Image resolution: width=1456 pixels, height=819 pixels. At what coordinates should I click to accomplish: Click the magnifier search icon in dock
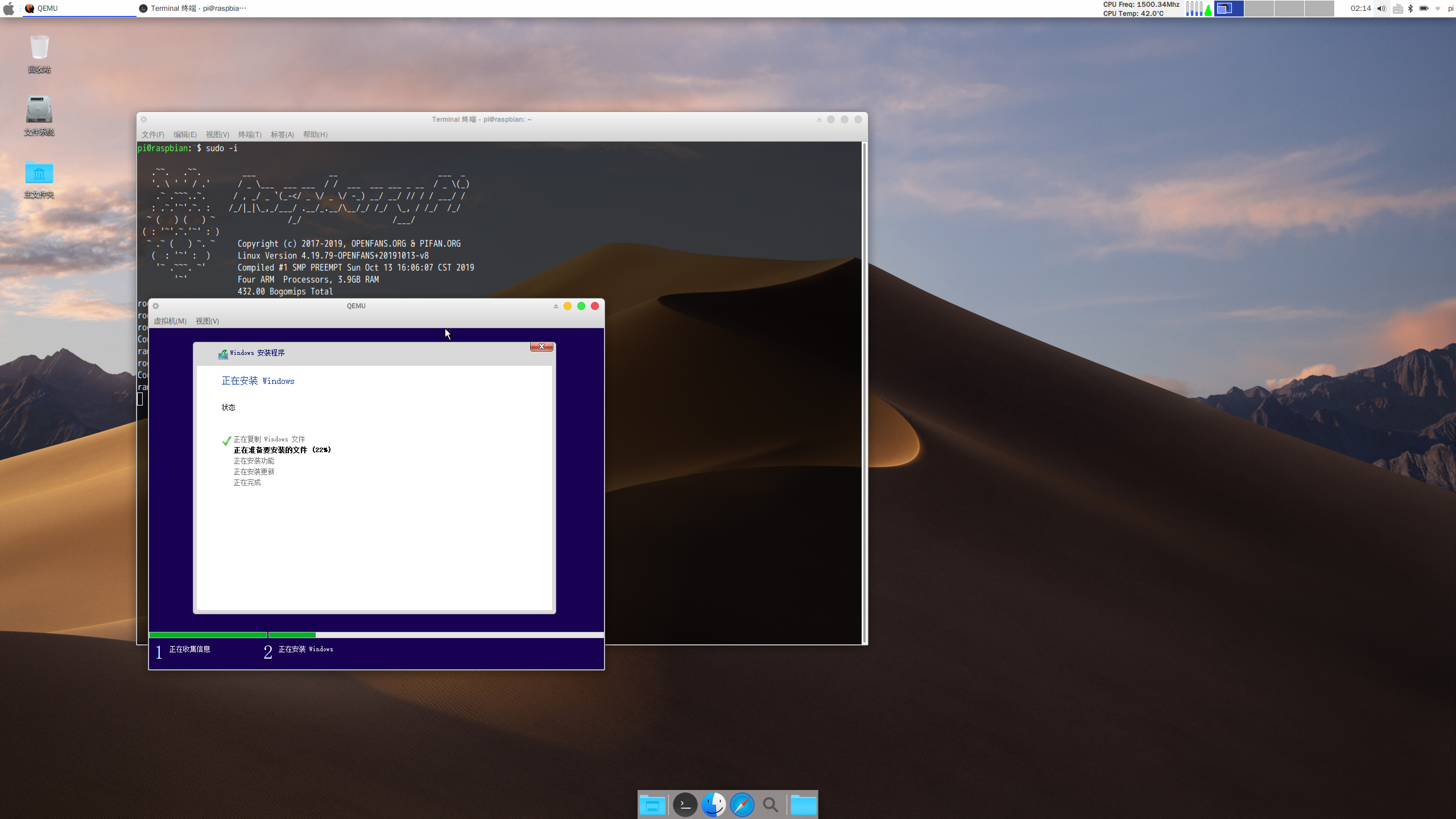pos(770,805)
